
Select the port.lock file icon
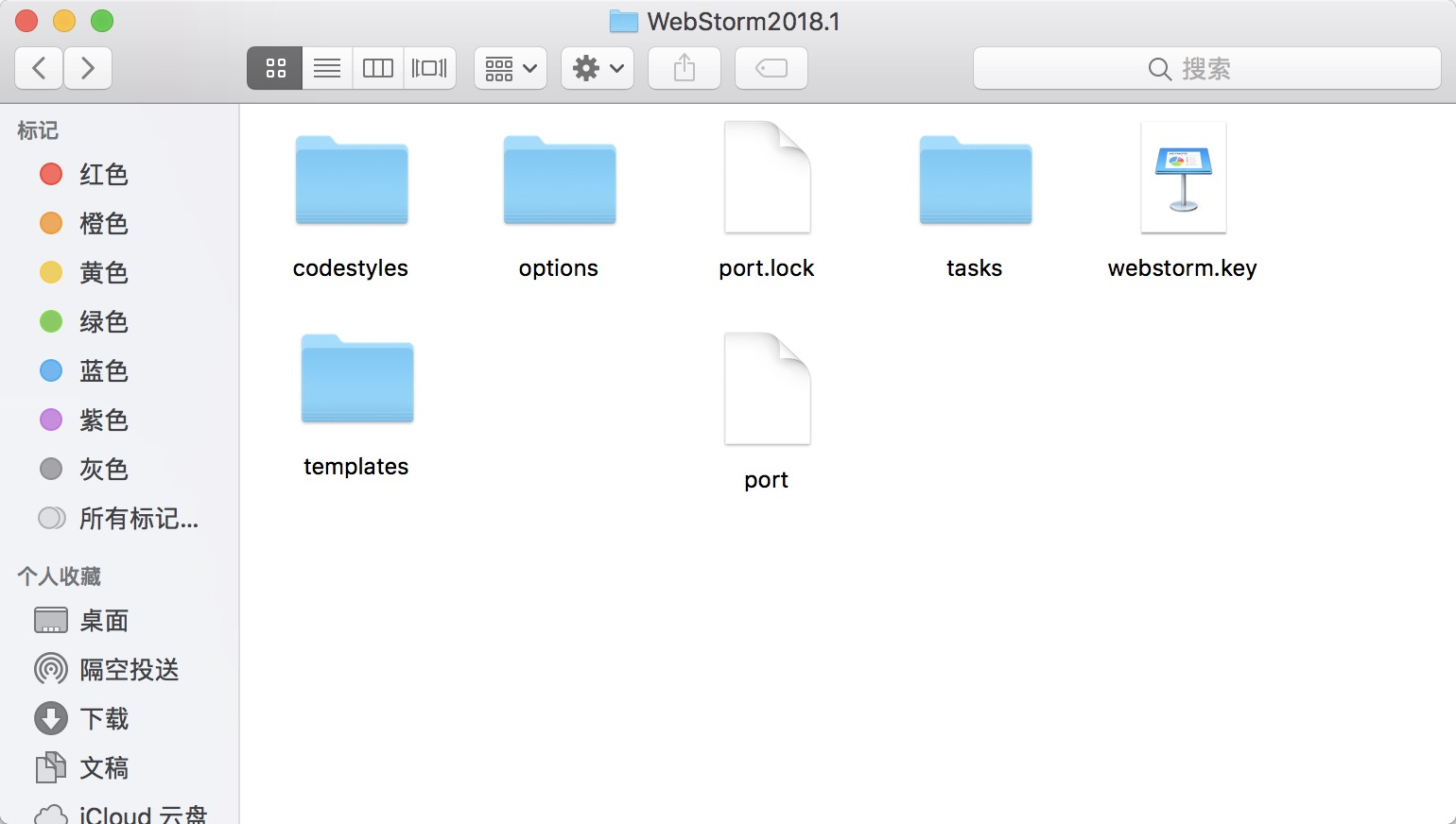(767, 177)
